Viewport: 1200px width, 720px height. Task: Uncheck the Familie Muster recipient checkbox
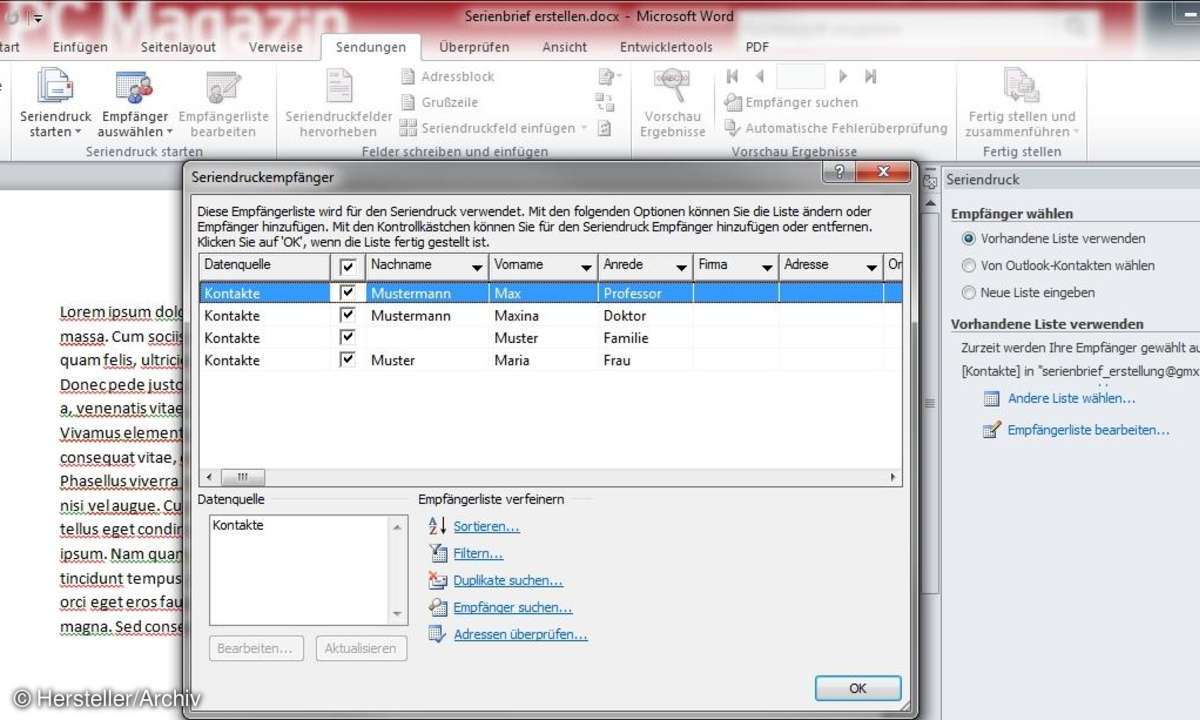[347, 337]
